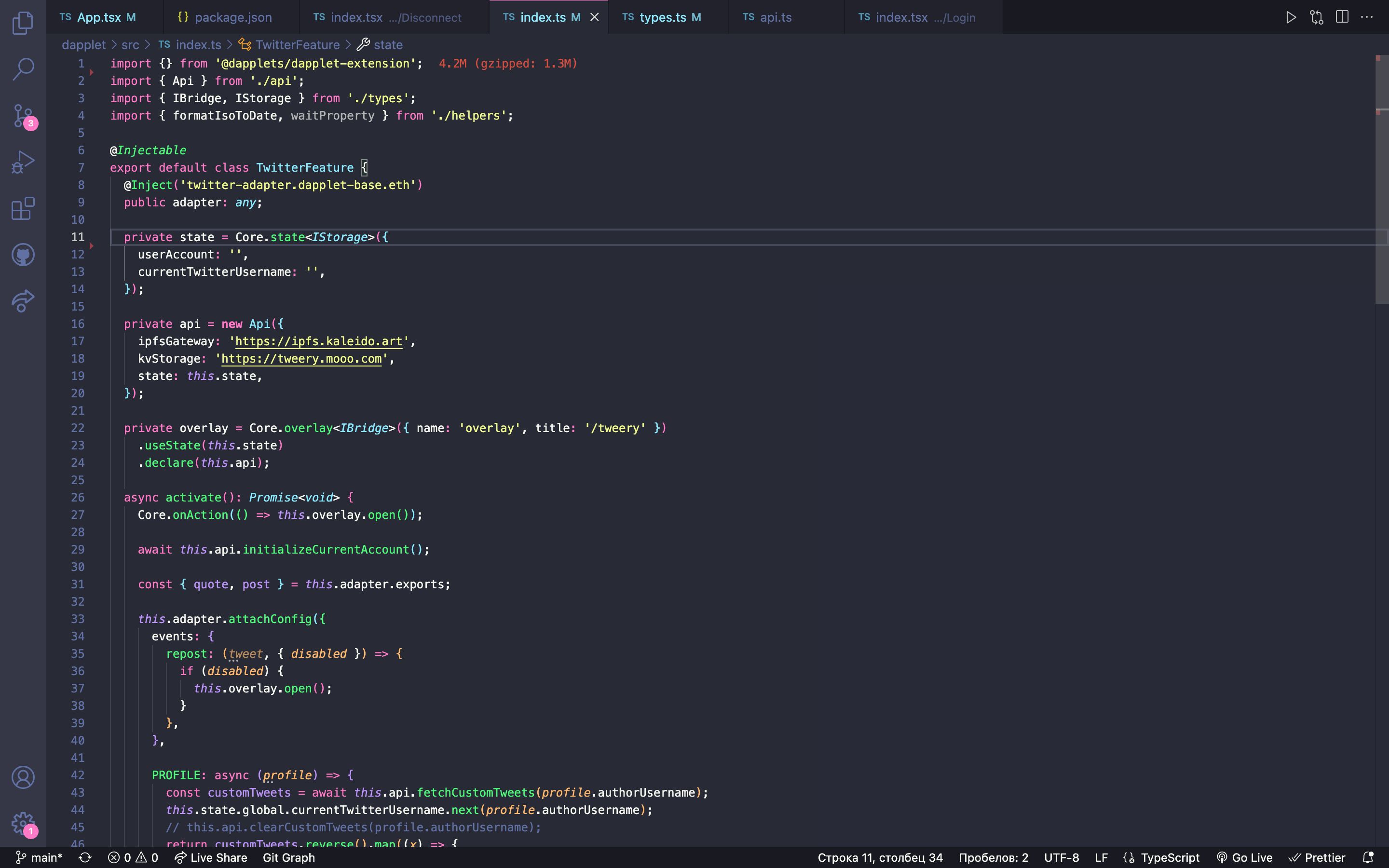Follow the https://ipfs.kaleido.art link

coord(318,341)
